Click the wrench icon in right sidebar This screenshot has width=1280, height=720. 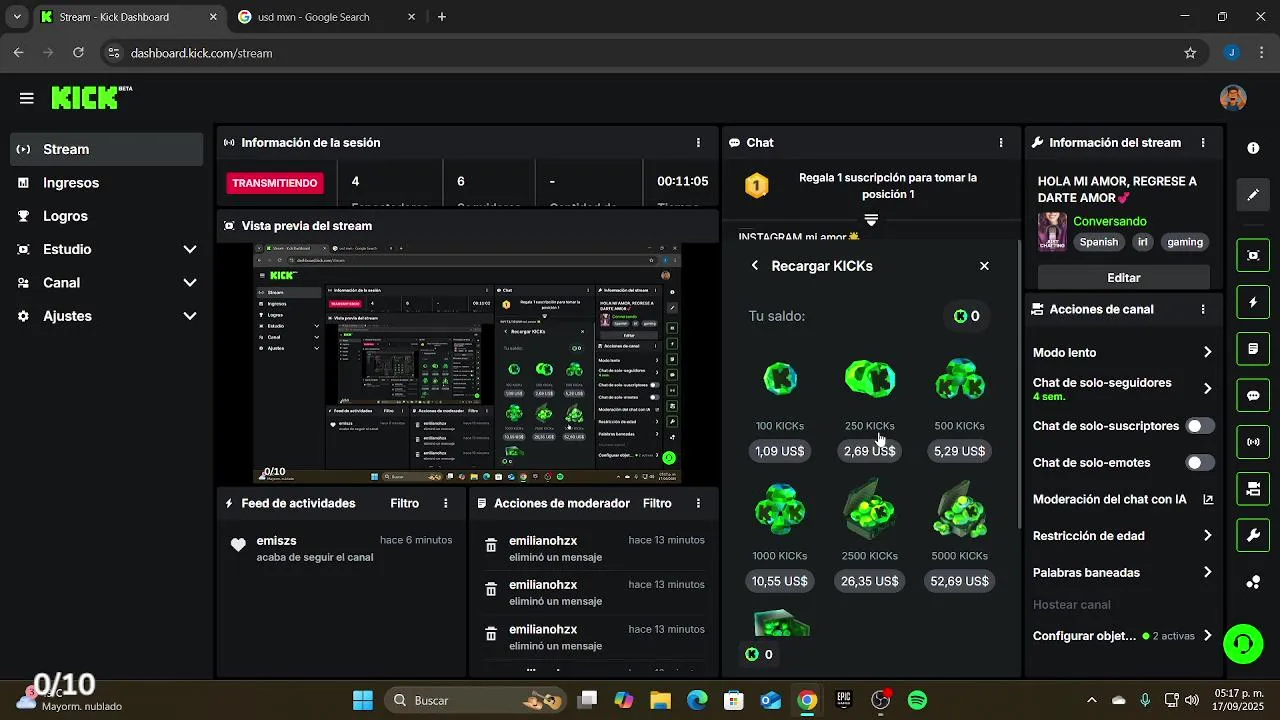1253,536
